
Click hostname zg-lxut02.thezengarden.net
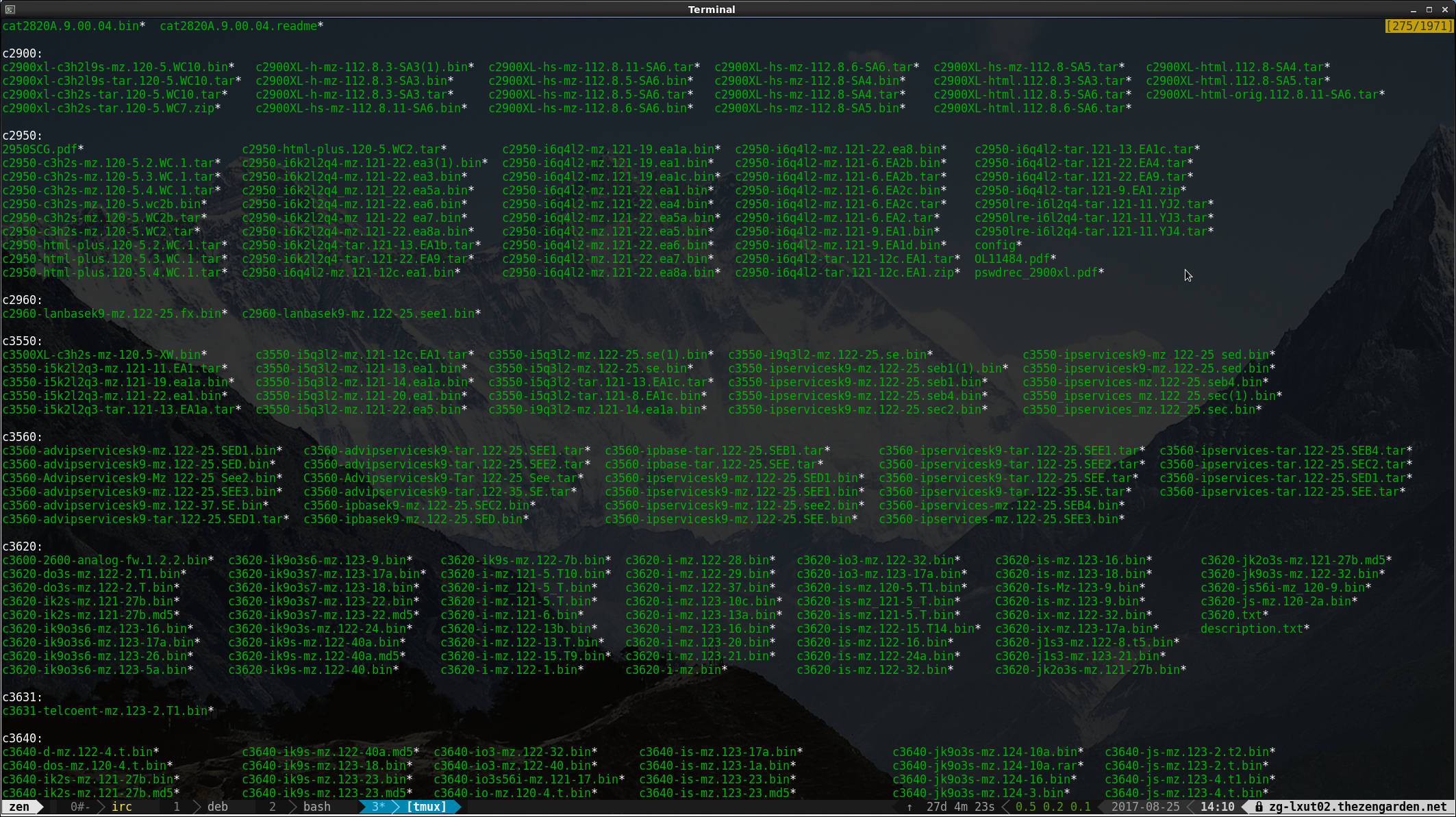click(x=1357, y=807)
